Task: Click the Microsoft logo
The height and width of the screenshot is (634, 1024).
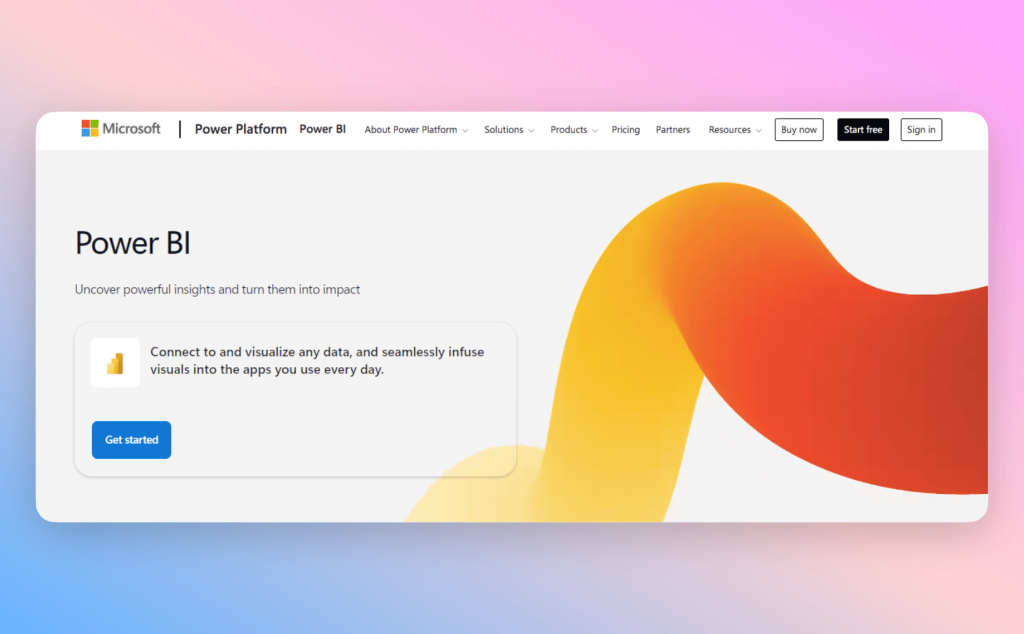Action: click(x=121, y=129)
